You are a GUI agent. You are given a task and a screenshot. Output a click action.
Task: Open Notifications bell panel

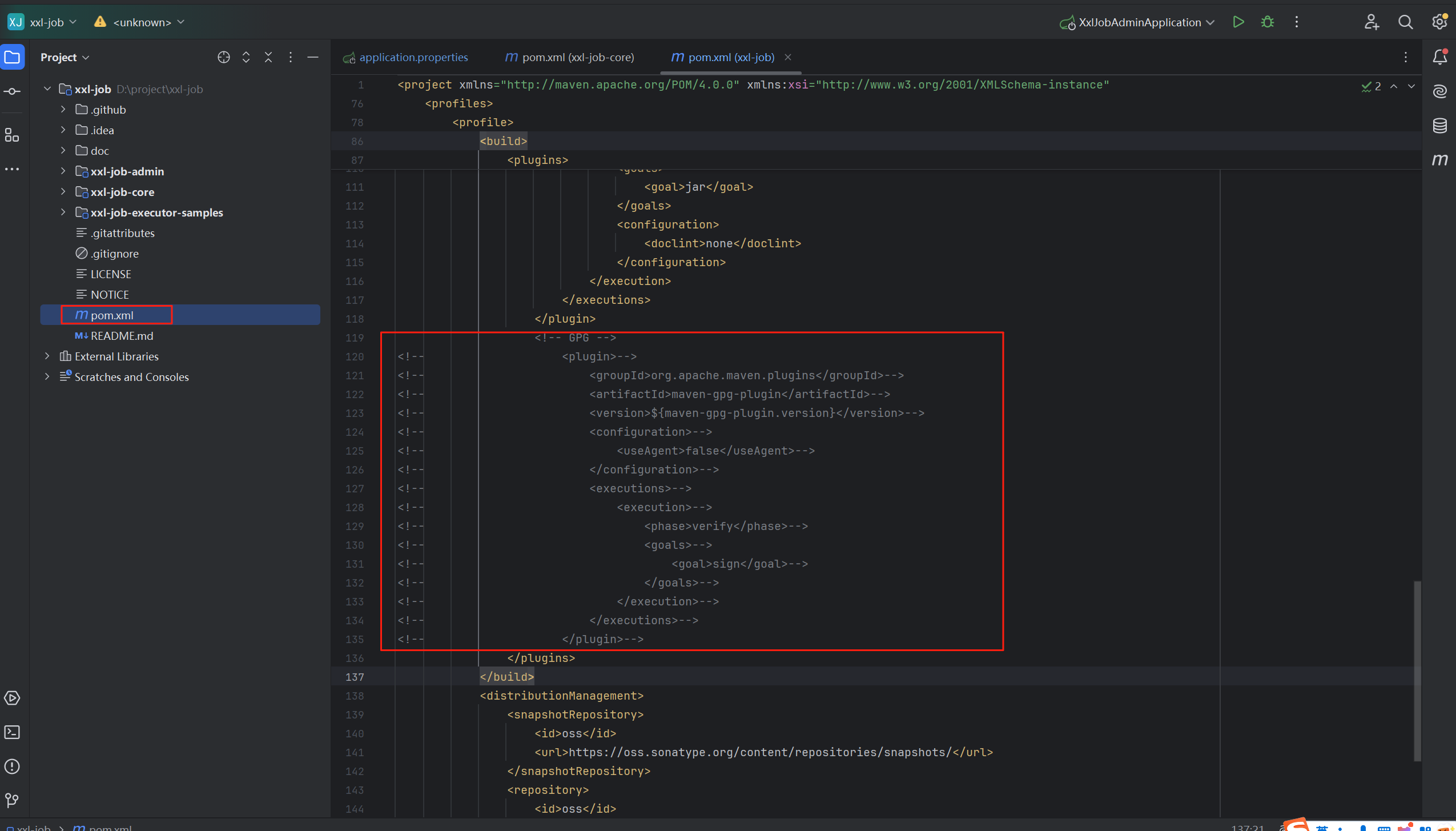tap(1439, 57)
